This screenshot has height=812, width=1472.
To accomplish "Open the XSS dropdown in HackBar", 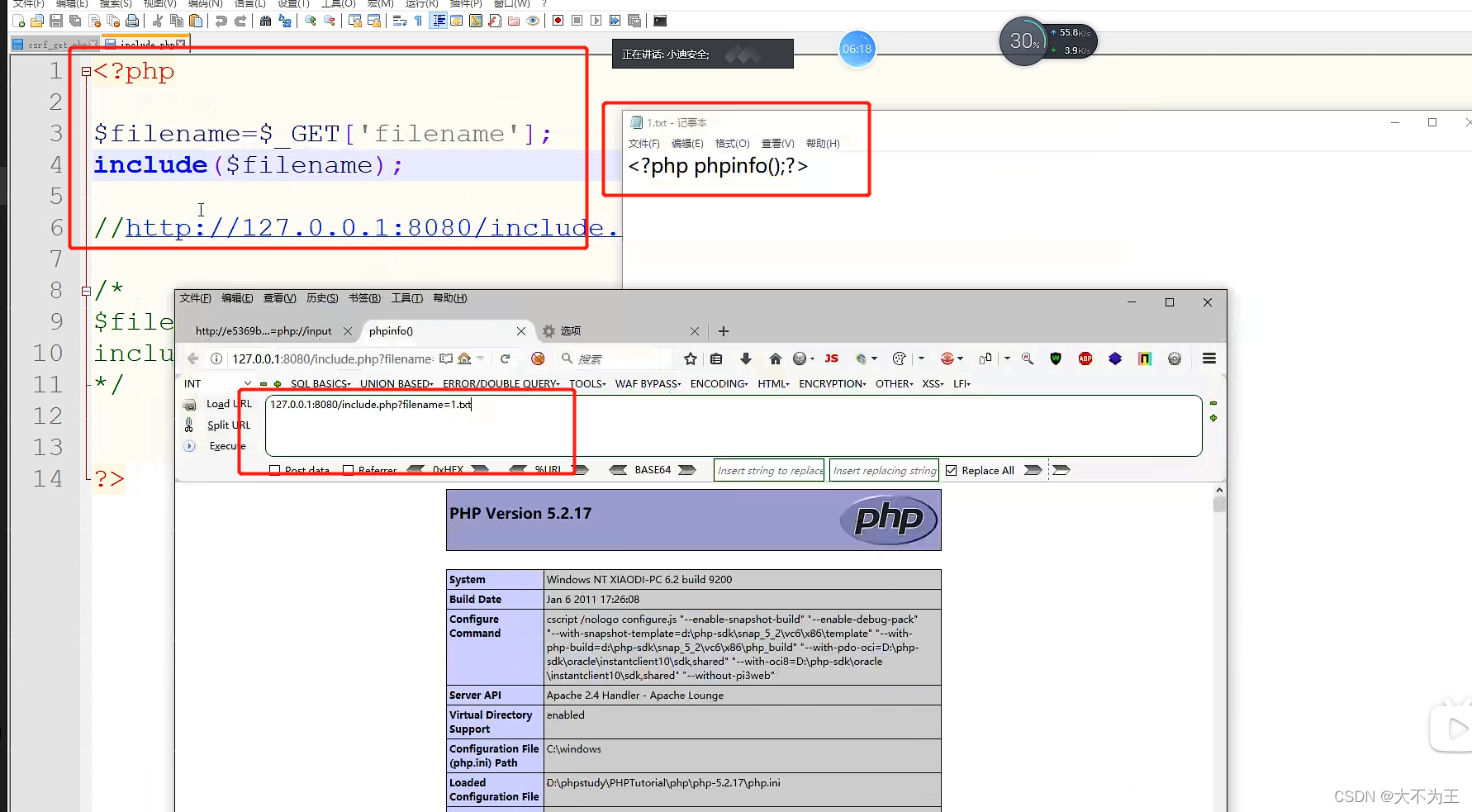I will point(933,383).
